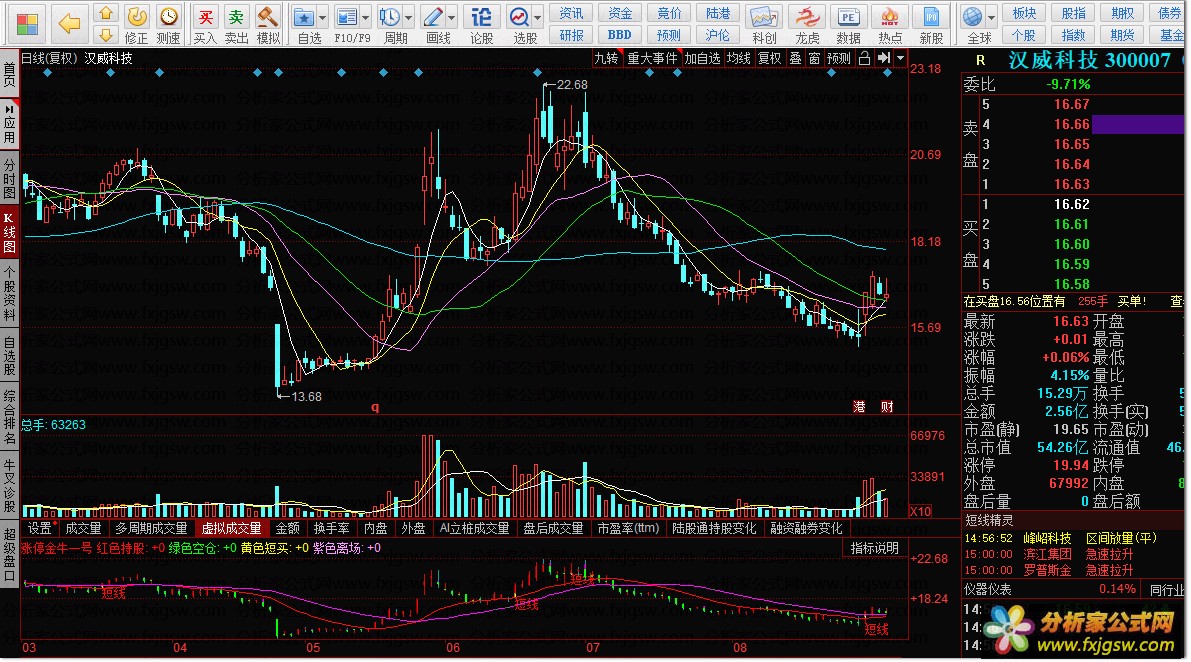Click 加自选 to add to watchlist
Viewport: 1191px width, 662px height.
(x=702, y=58)
